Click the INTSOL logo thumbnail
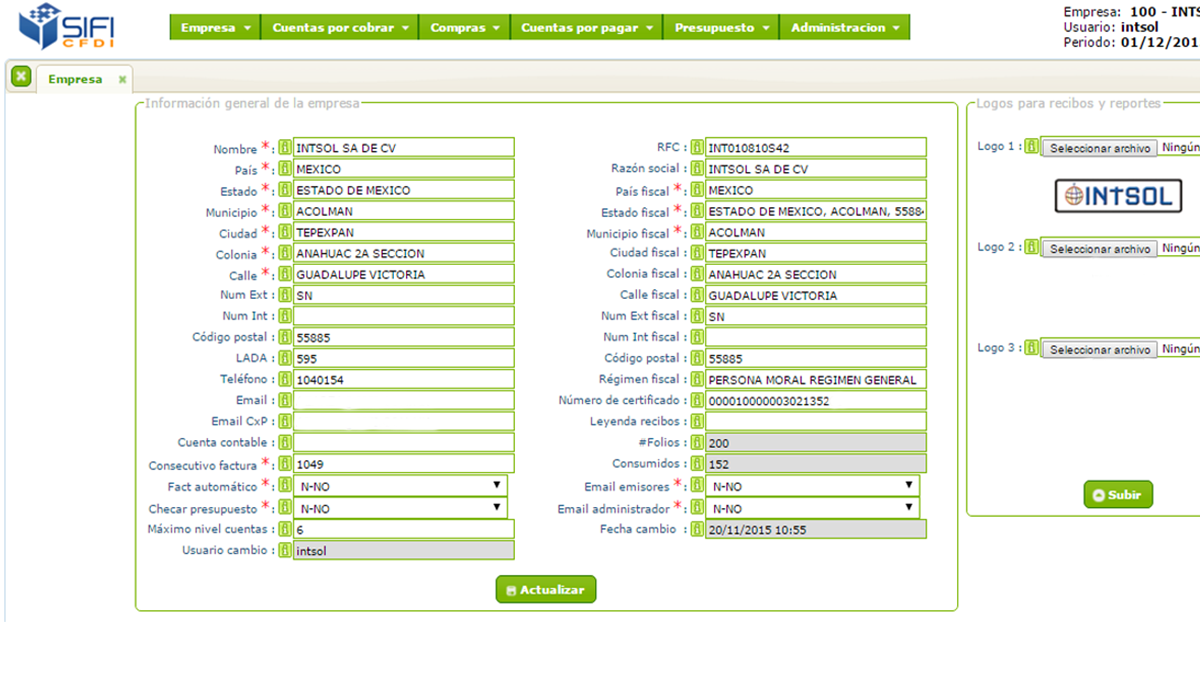1200x700 pixels. click(x=1118, y=196)
